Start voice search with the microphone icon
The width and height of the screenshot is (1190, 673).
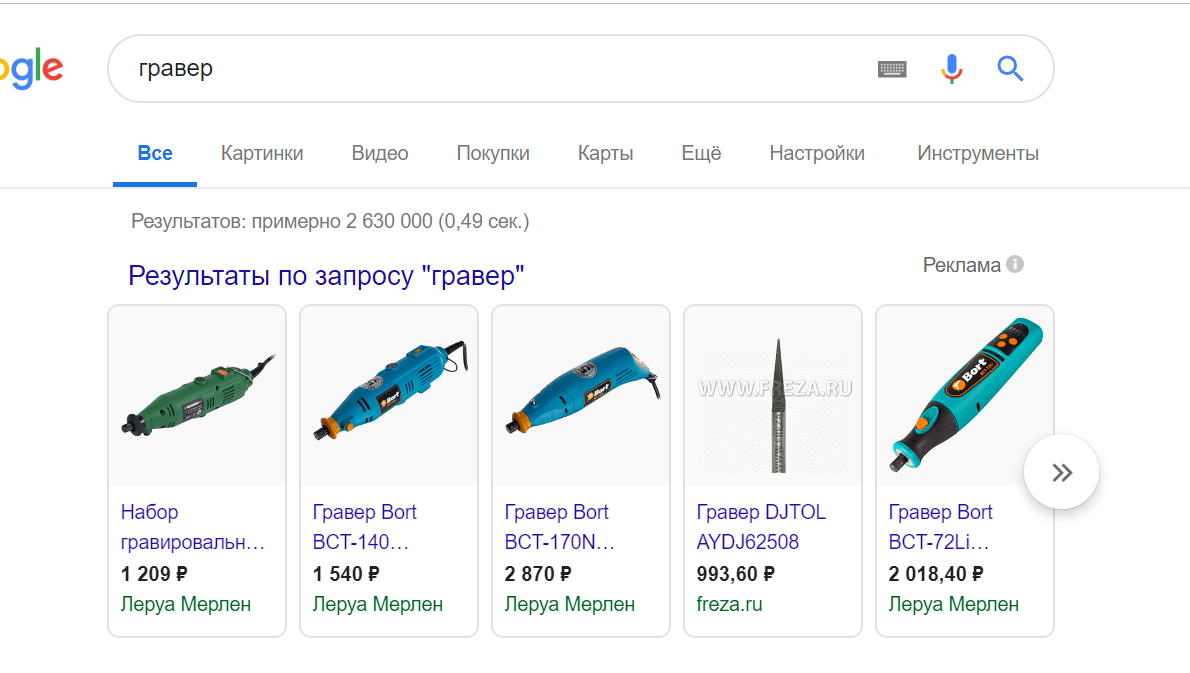[952, 69]
